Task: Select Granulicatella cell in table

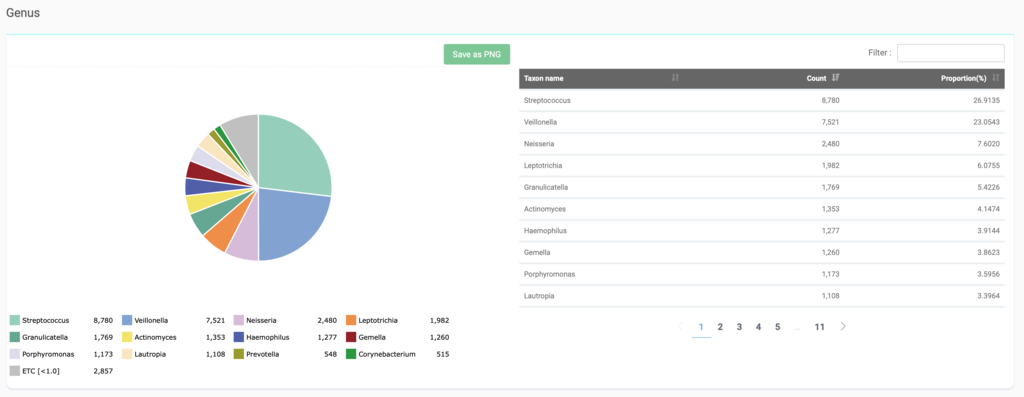Action: [546, 187]
